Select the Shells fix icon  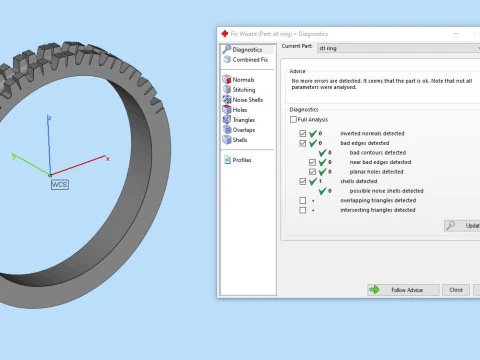227,139
